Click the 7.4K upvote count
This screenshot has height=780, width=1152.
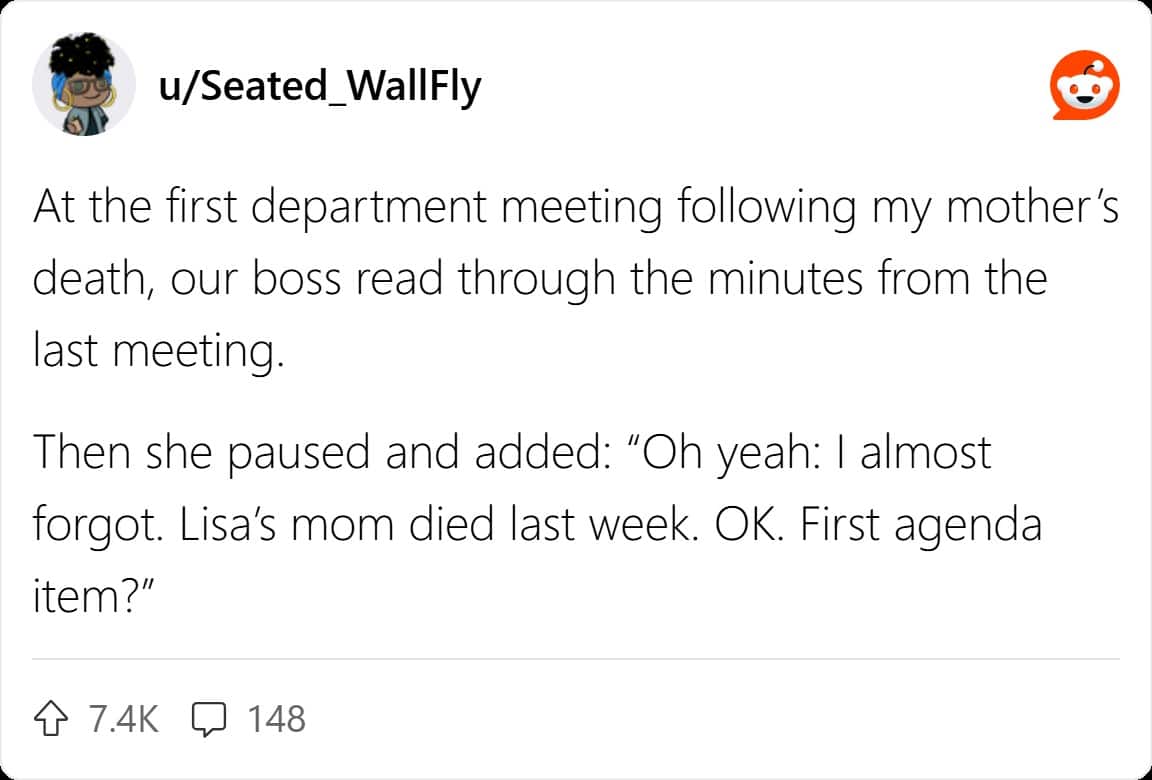click(x=123, y=718)
